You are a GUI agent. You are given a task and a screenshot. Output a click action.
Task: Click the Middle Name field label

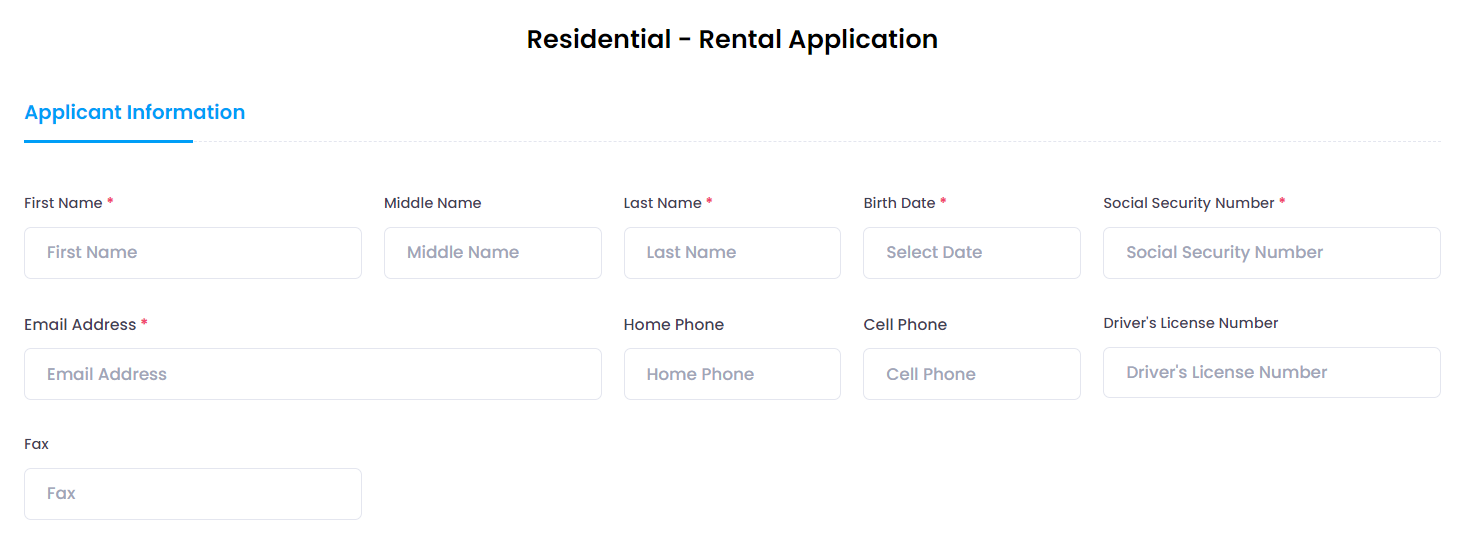tap(432, 203)
